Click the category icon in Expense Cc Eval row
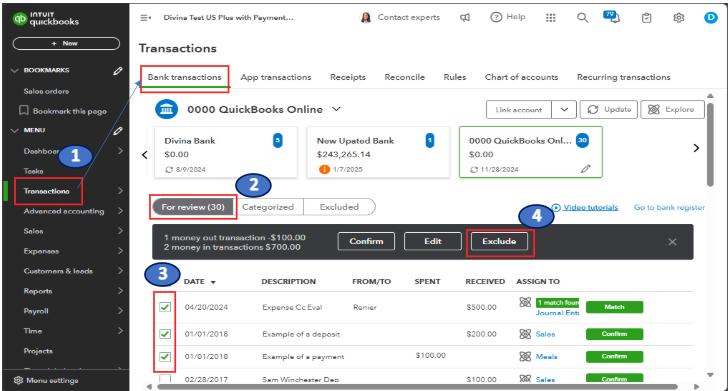The height and width of the screenshot is (391, 728). tap(525, 302)
